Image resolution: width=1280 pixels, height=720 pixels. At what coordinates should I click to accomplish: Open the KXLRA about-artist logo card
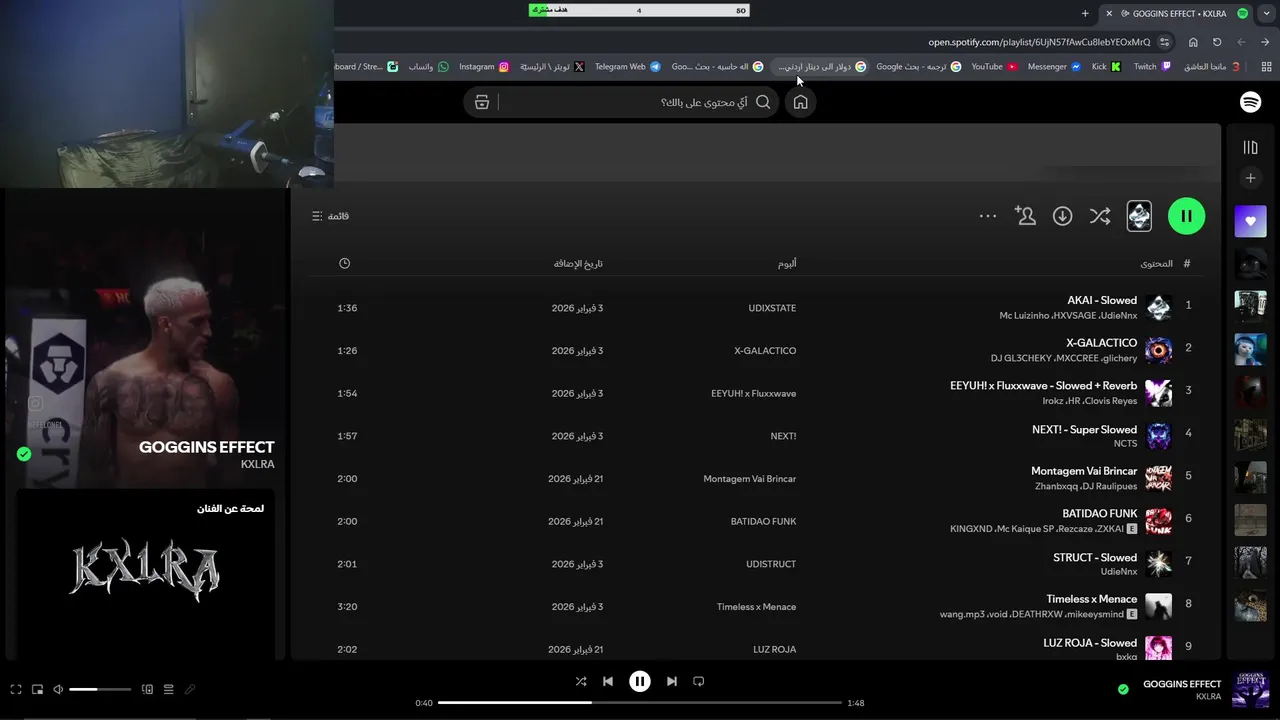coord(145,572)
